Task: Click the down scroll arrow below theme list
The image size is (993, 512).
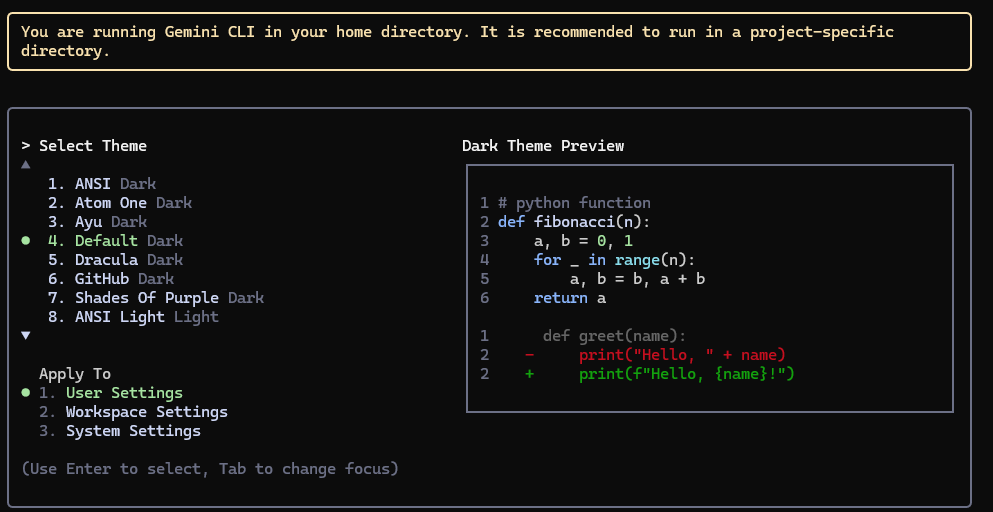Action: point(25,336)
